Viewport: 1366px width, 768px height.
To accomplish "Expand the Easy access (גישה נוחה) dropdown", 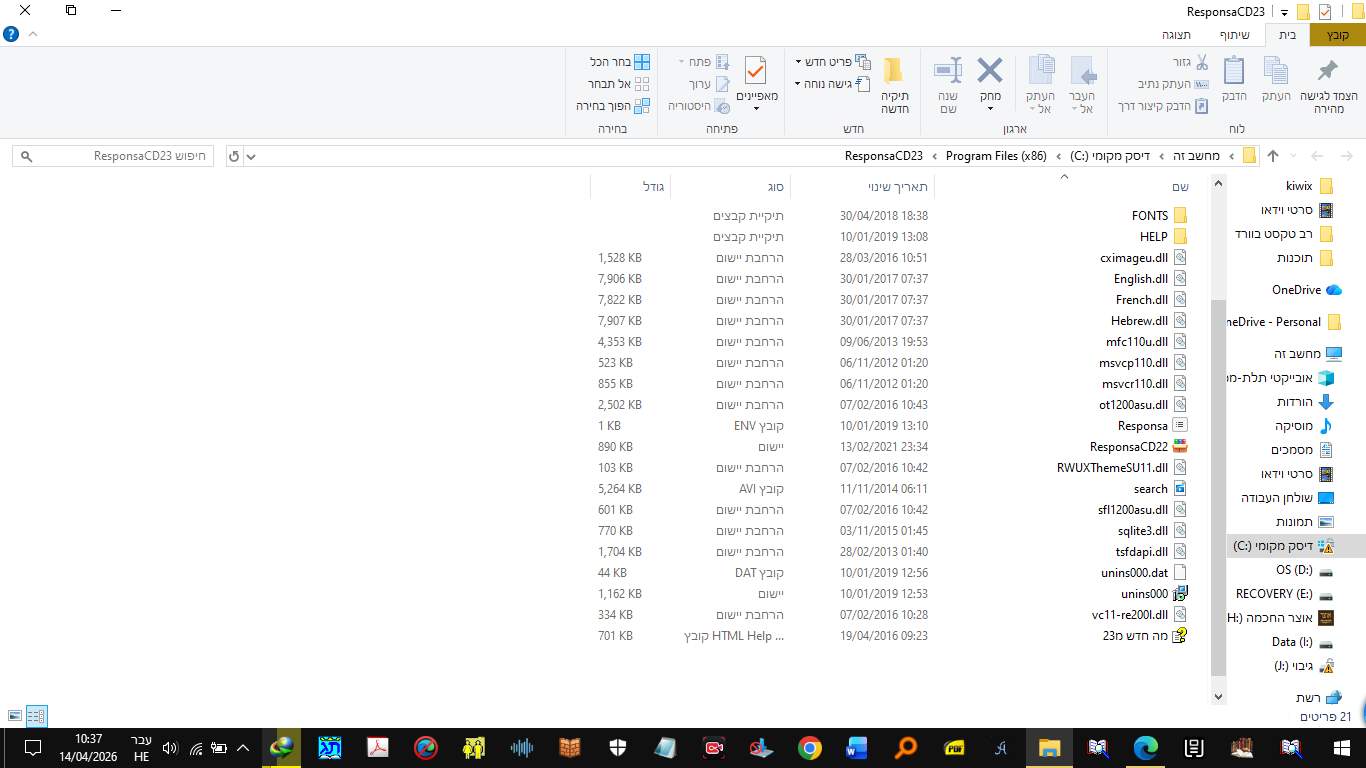I will (832, 84).
